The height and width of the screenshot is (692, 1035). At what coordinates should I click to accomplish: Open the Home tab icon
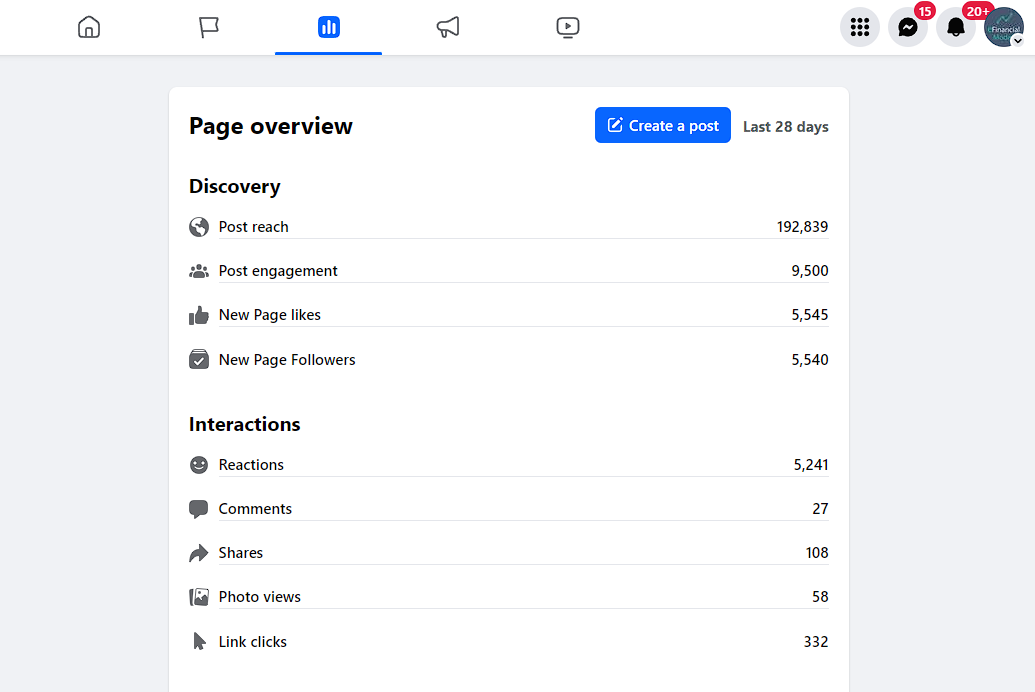(89, 27)
